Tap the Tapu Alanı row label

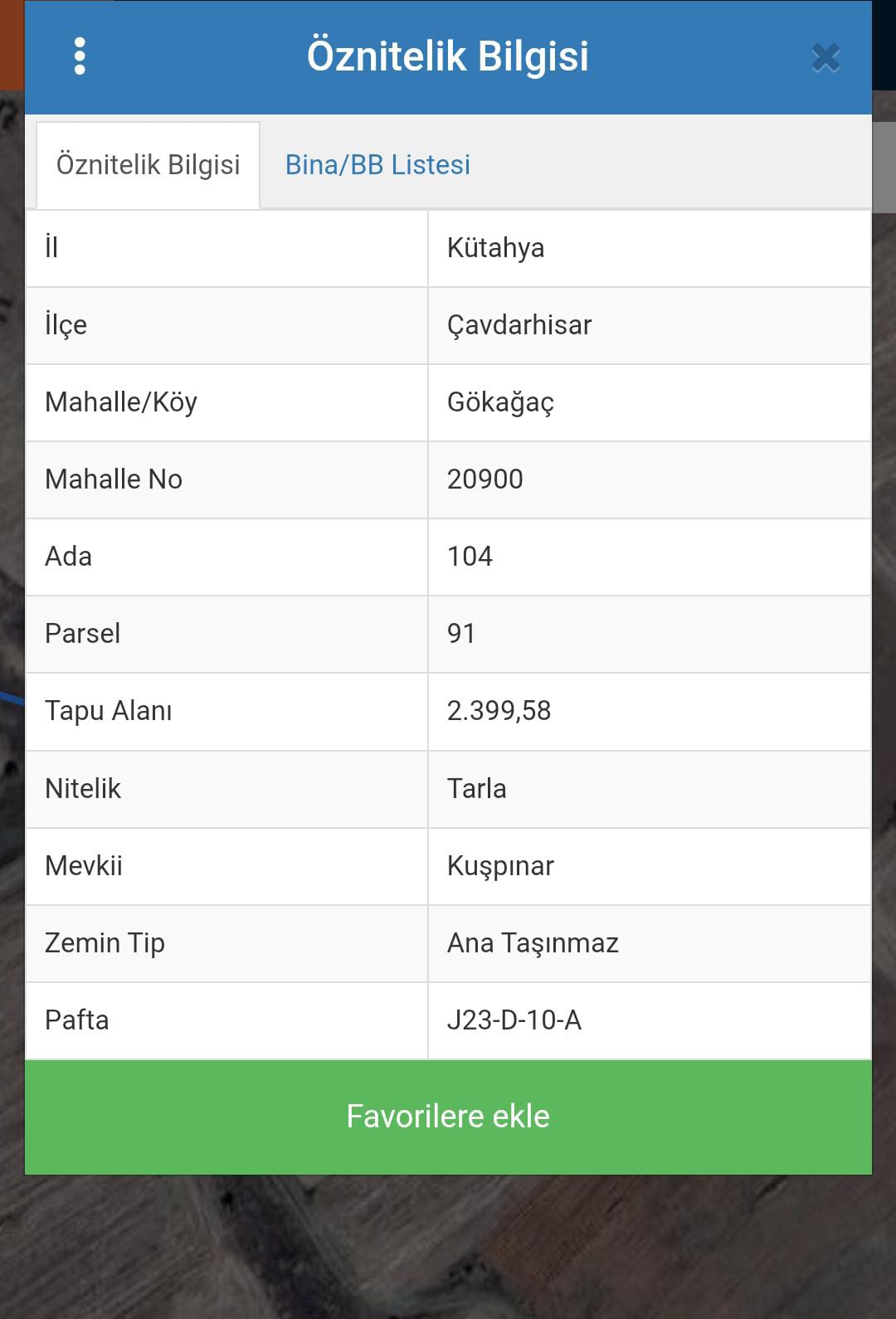(108, 711)
